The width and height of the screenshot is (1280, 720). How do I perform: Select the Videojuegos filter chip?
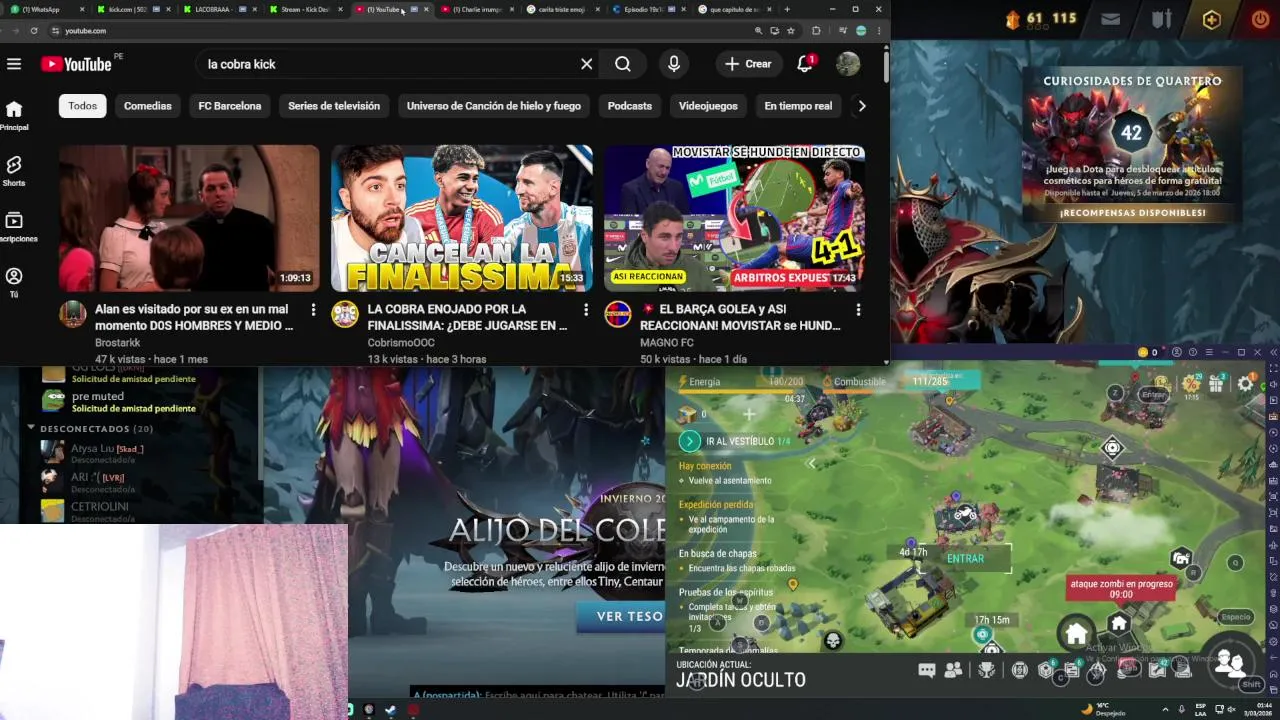pyautogui.click(x=708, y=106)
